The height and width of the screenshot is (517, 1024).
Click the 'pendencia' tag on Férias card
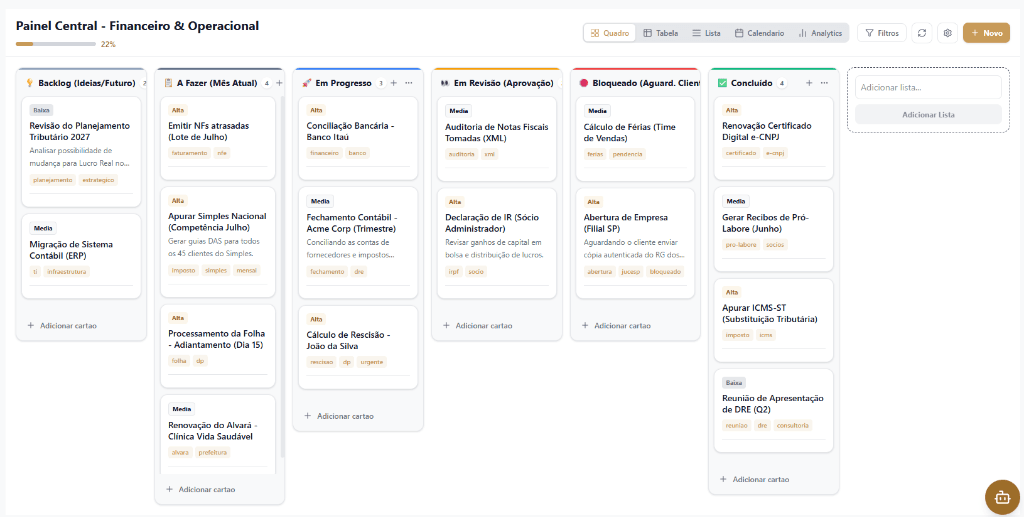pos(628,154)
